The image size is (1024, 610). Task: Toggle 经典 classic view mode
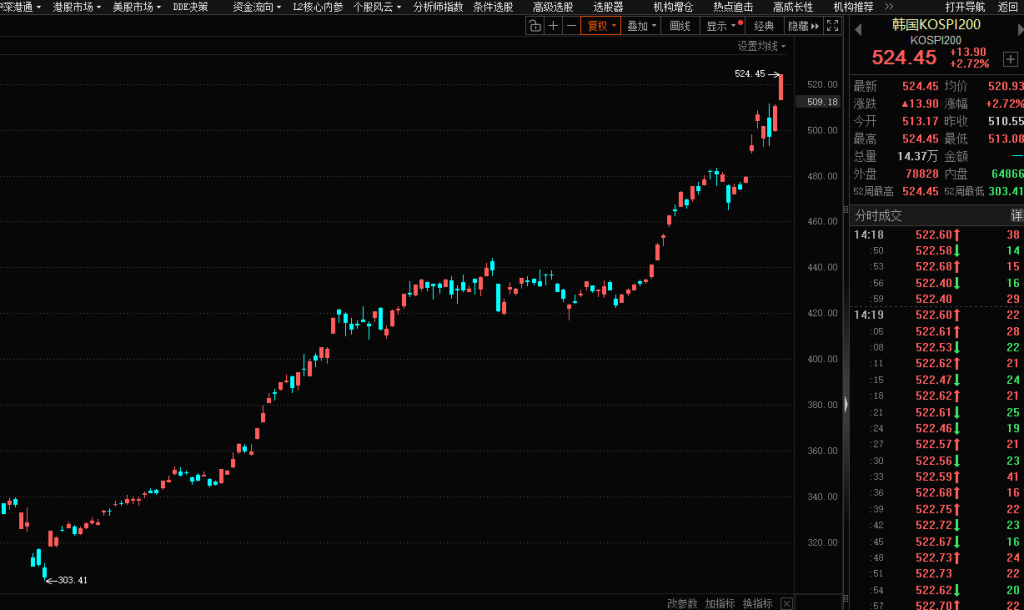764,26
